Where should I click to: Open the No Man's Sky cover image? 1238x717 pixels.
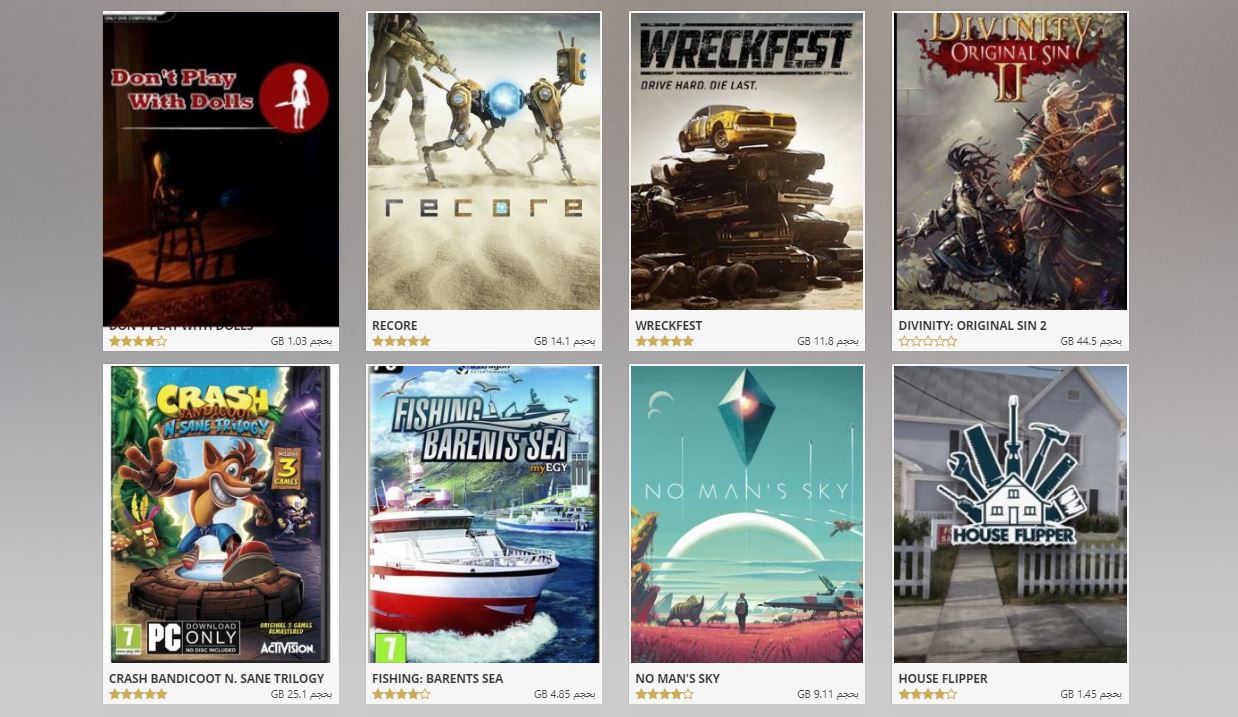pos(747,514)
